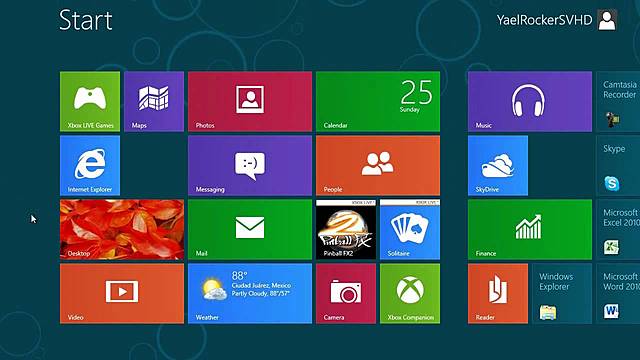The image size is (640, 360).
Task: Open the Music tile
Action: coord(530,102)
